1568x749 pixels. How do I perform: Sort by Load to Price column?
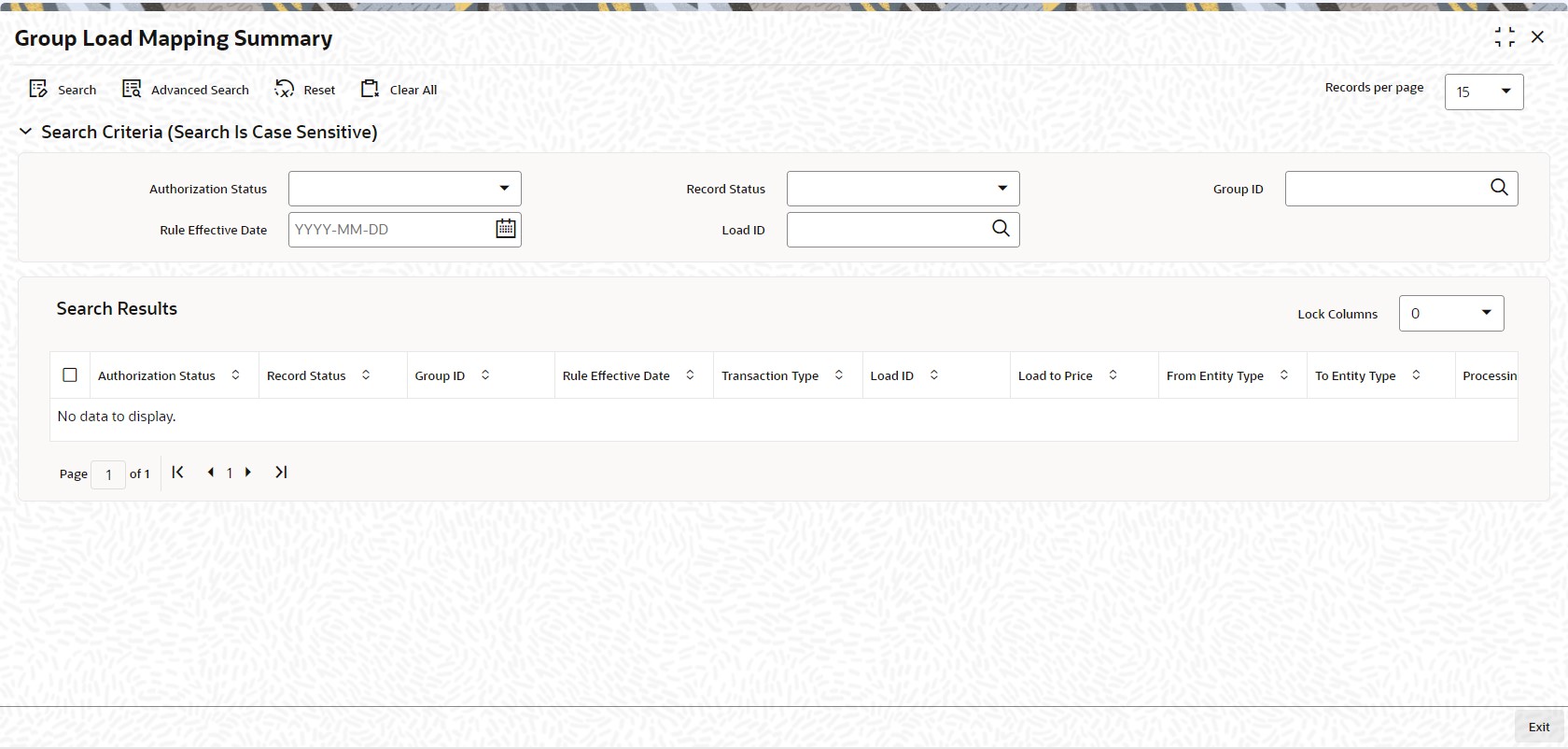point(1113,375)
